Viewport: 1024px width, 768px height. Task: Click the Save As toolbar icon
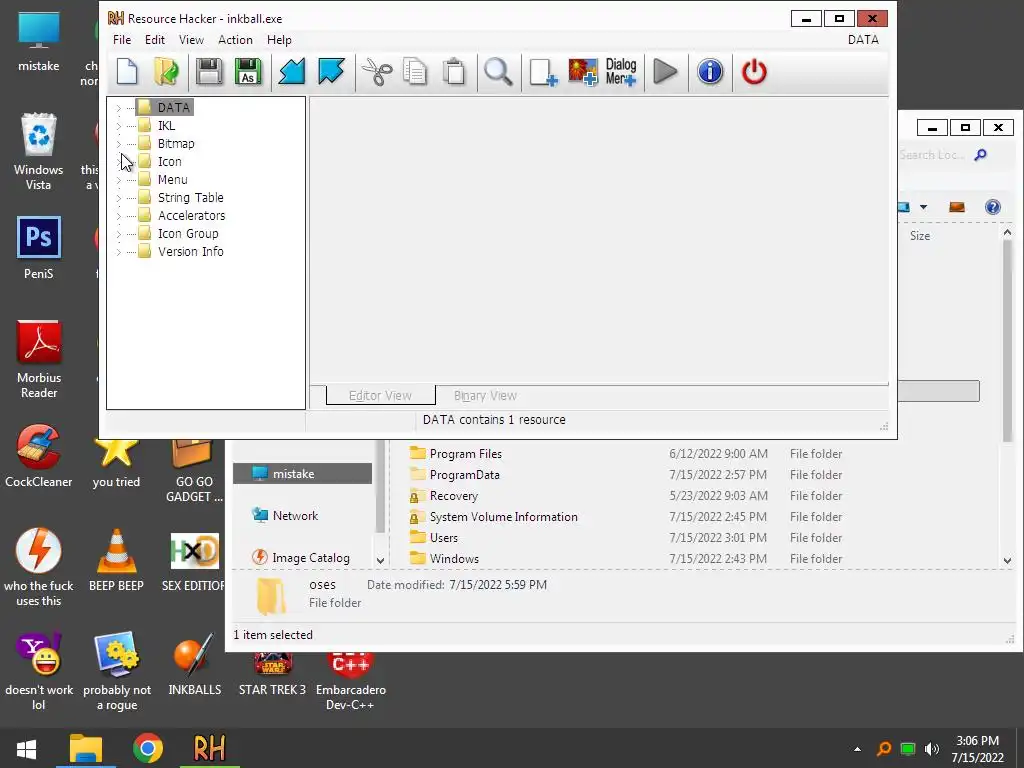(248, 71)
